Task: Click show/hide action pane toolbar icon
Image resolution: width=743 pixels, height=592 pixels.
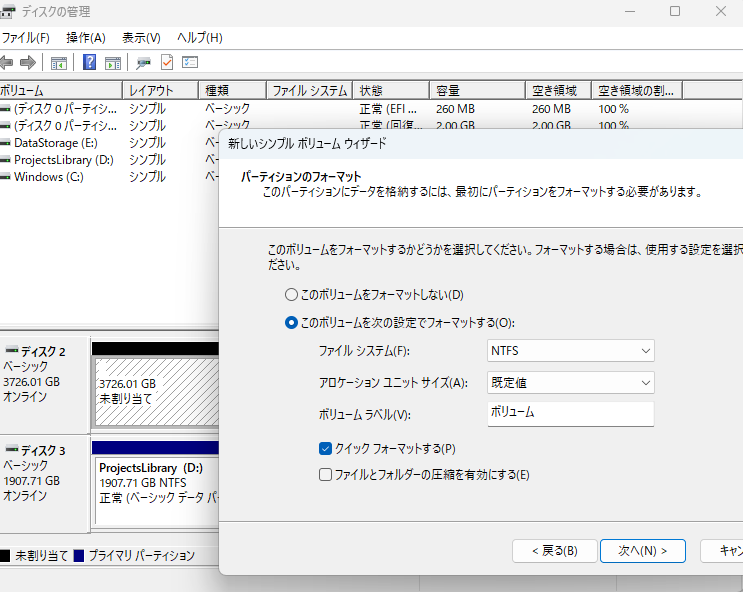Action: [113, 62]
